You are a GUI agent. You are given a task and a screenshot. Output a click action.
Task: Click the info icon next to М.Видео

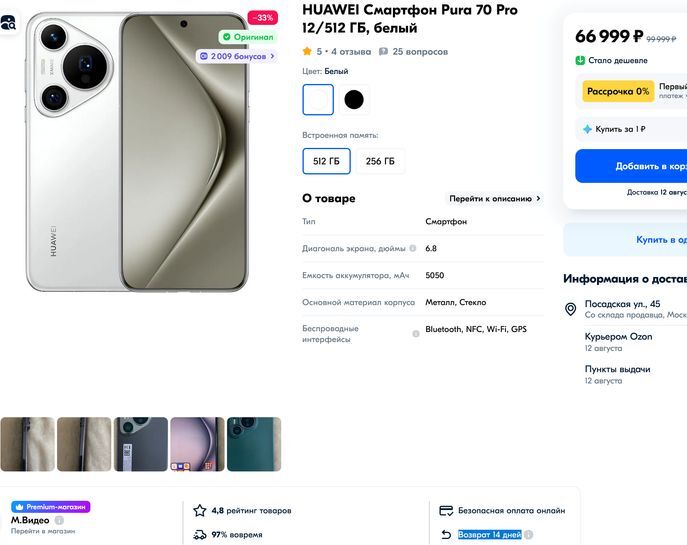tap(59, 520)
